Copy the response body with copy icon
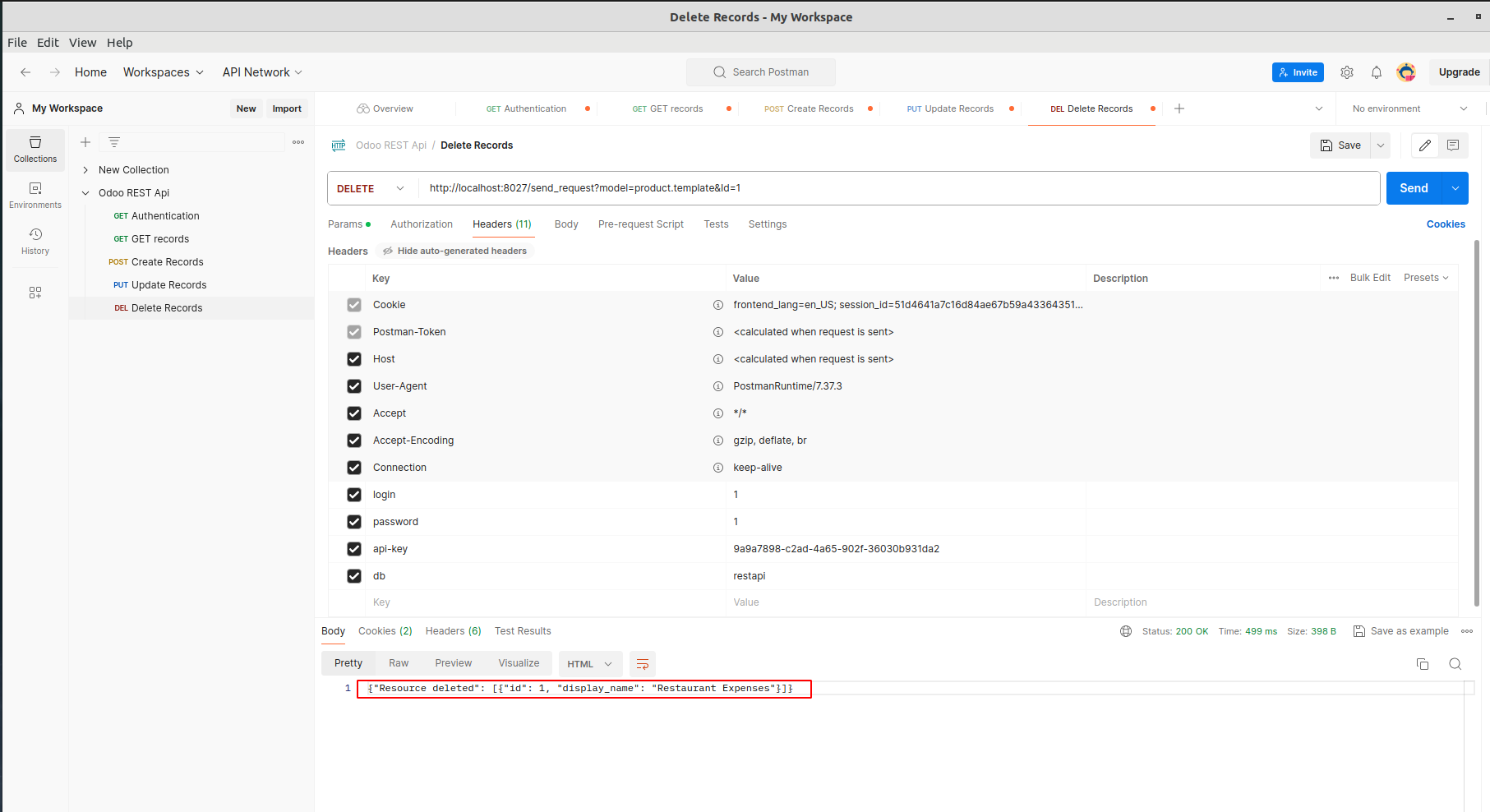This screenshot has width=1490, height=812. point(1423,664)
